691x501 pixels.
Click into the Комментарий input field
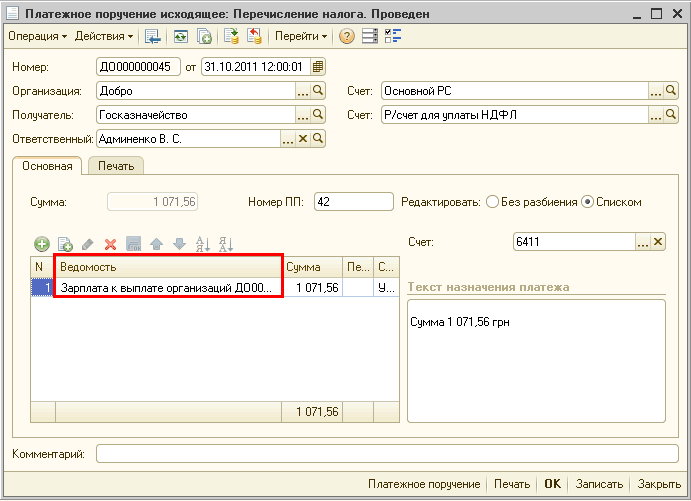pos(387,455)
